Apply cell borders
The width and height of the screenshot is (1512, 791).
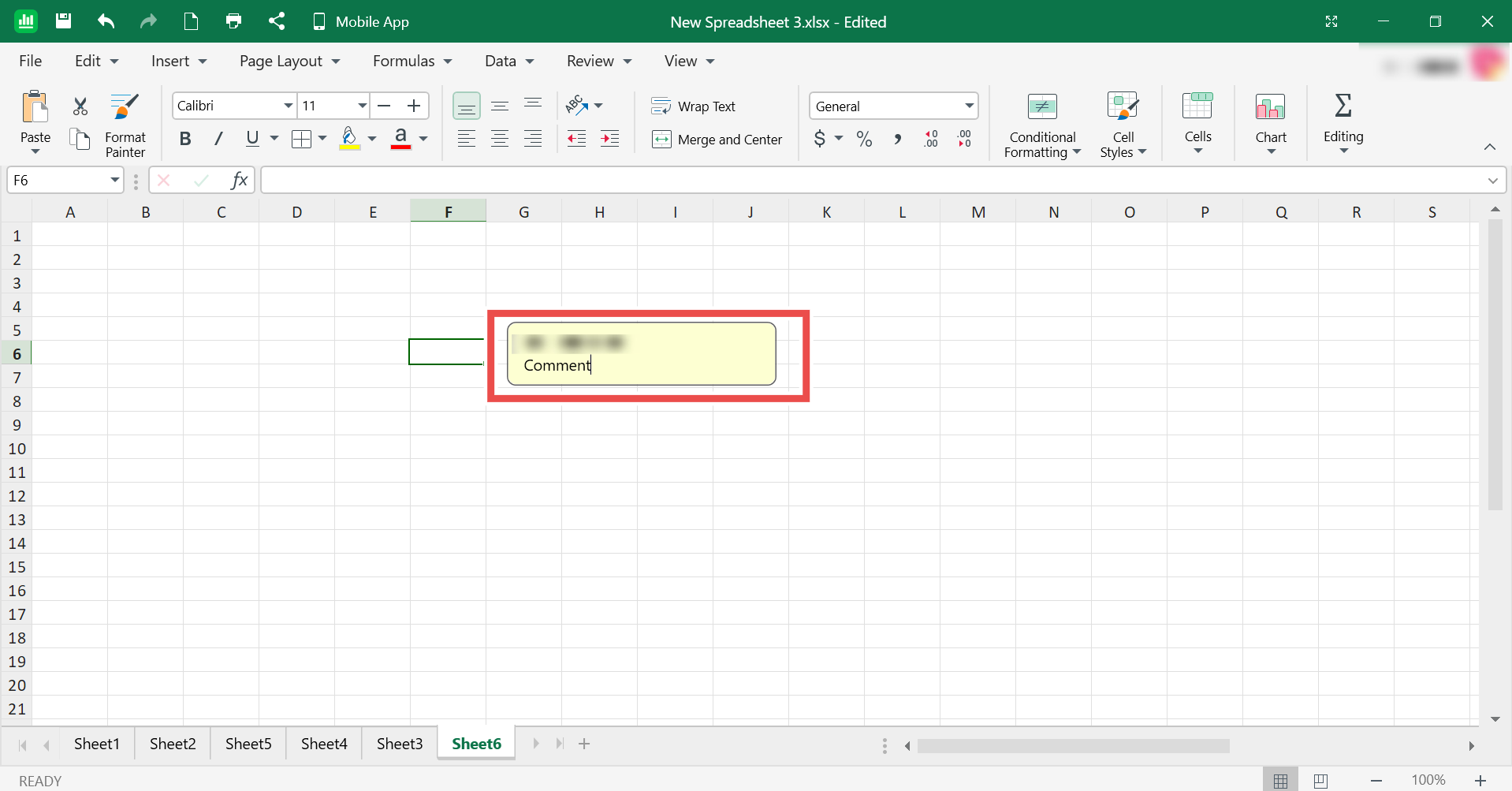301,140
